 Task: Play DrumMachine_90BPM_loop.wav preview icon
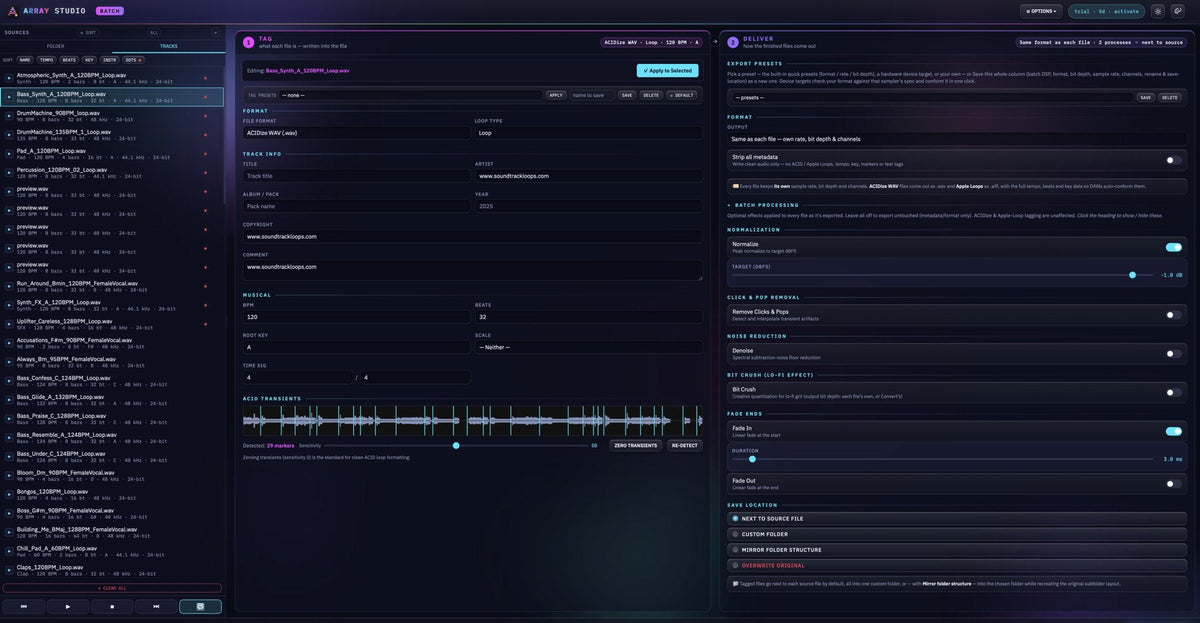coord(9,116)
